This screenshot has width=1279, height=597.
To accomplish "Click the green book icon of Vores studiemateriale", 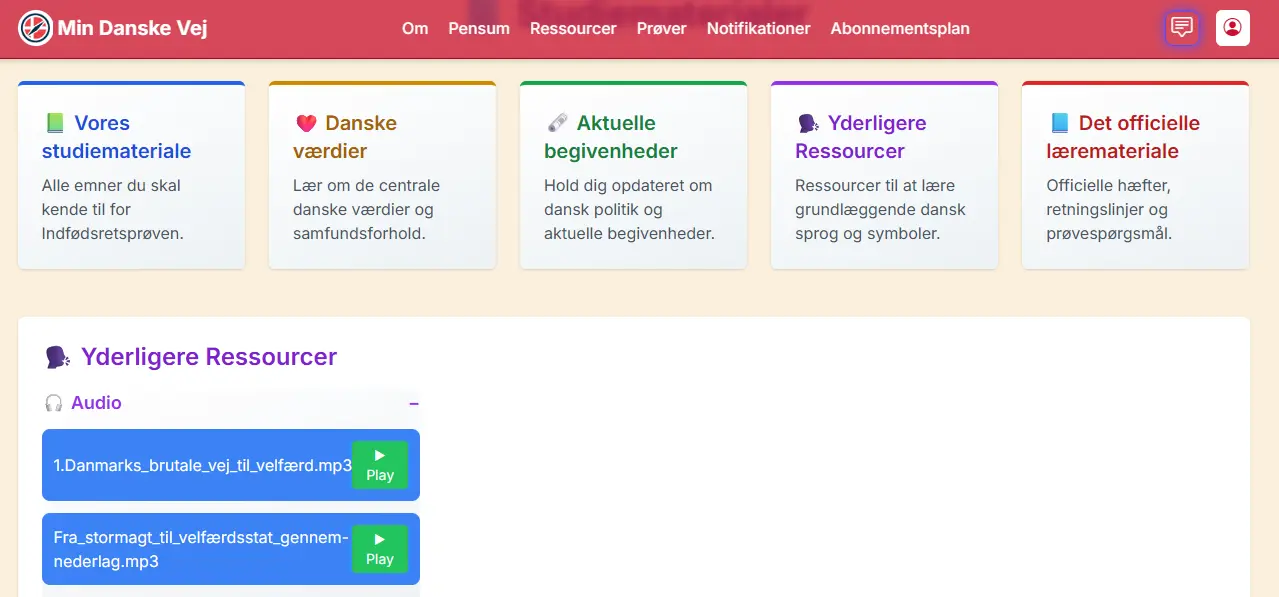I will (54, 124).
